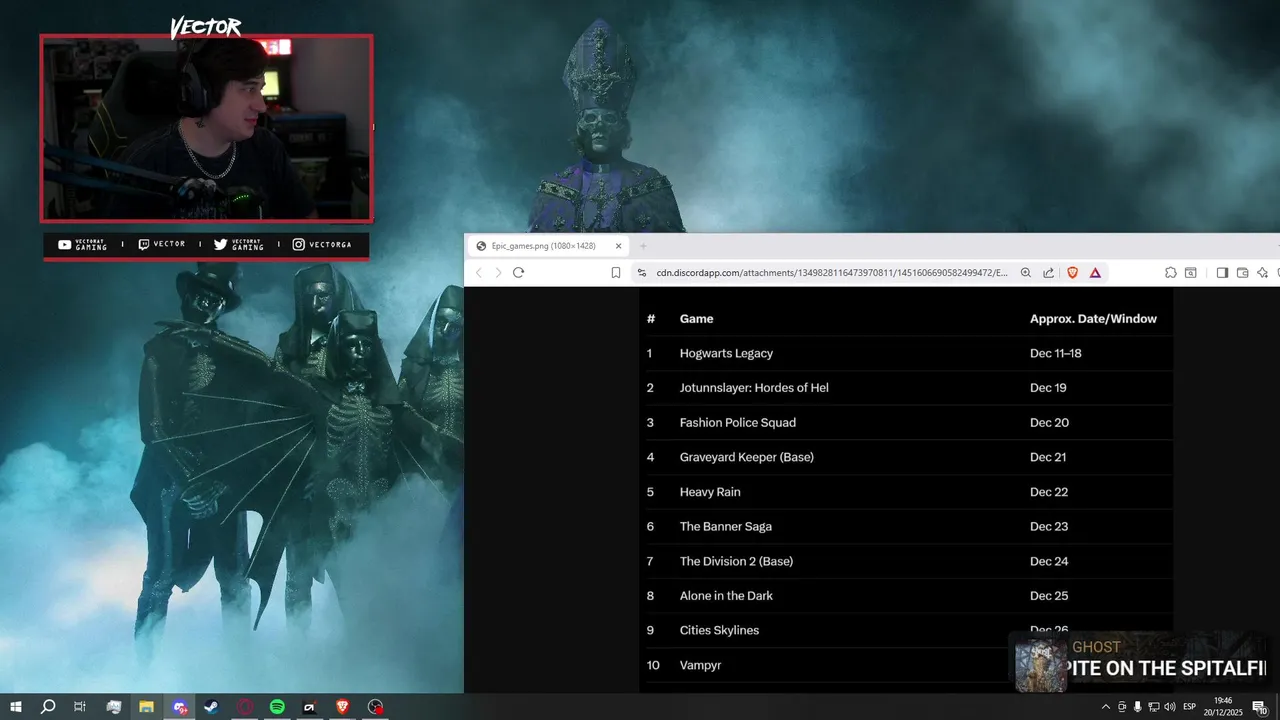Open the Windows Start menu
The width and height of the screenshot is (1280, 720).
pyautogui.click(x=15, y=707)
